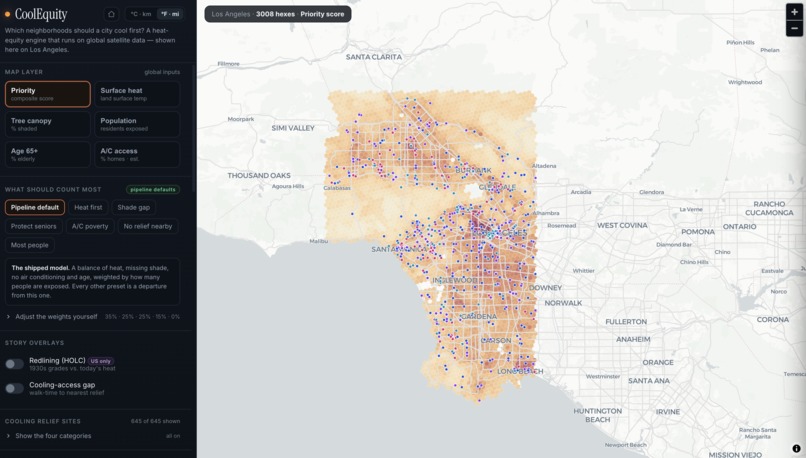
Task: Click the LONG BEACH map label
Action: [x=520, y=371]
